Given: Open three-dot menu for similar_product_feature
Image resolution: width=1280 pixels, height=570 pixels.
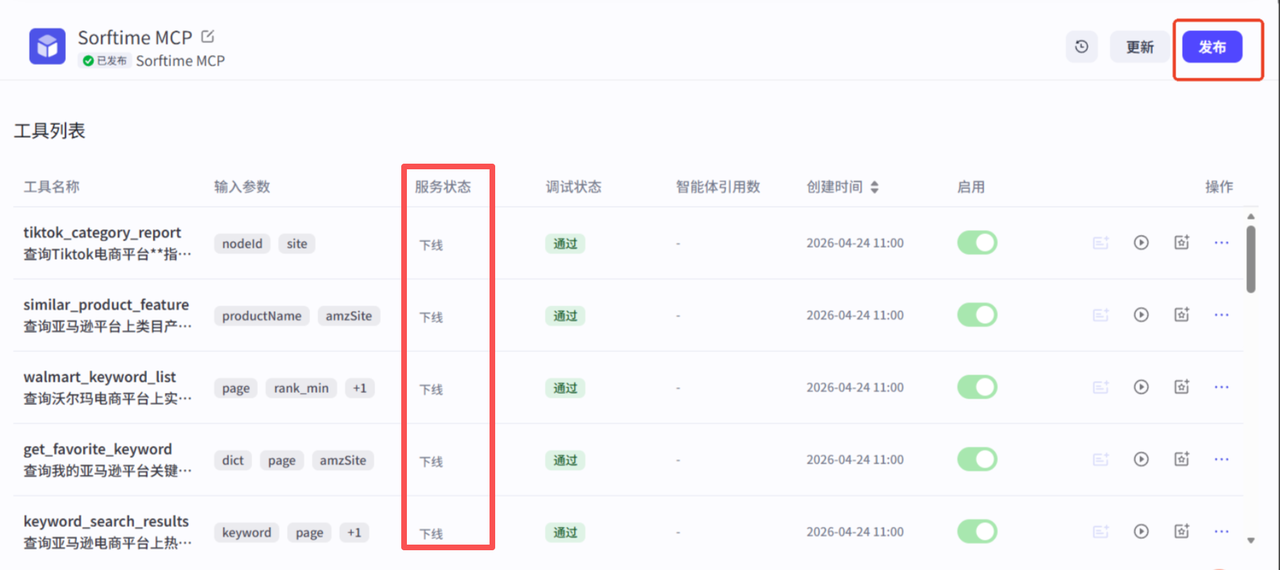Looking at the screenshot, I should 1221,315.
